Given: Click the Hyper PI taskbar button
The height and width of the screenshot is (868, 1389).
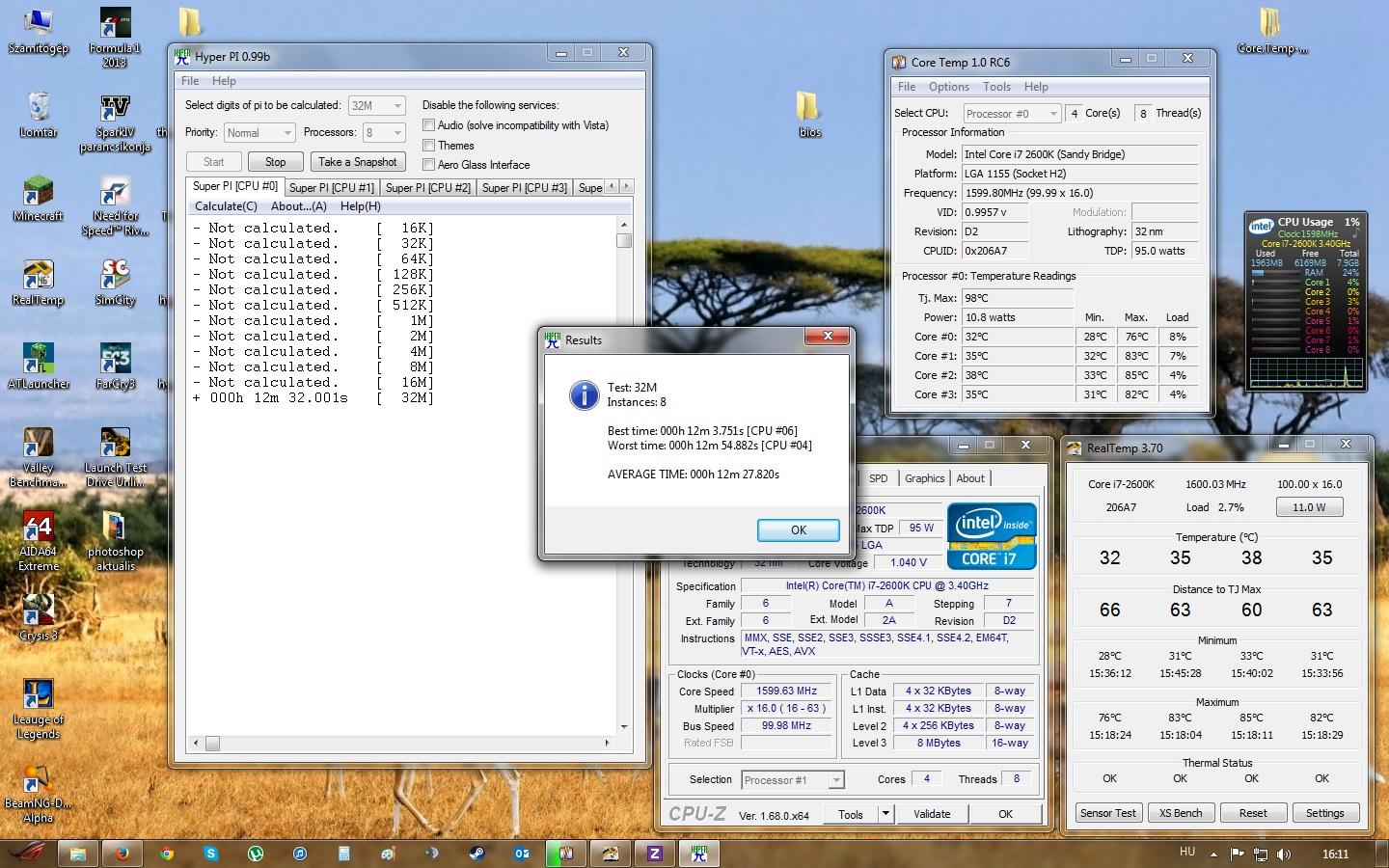Looking at the screenshot, I should [699, 854].
